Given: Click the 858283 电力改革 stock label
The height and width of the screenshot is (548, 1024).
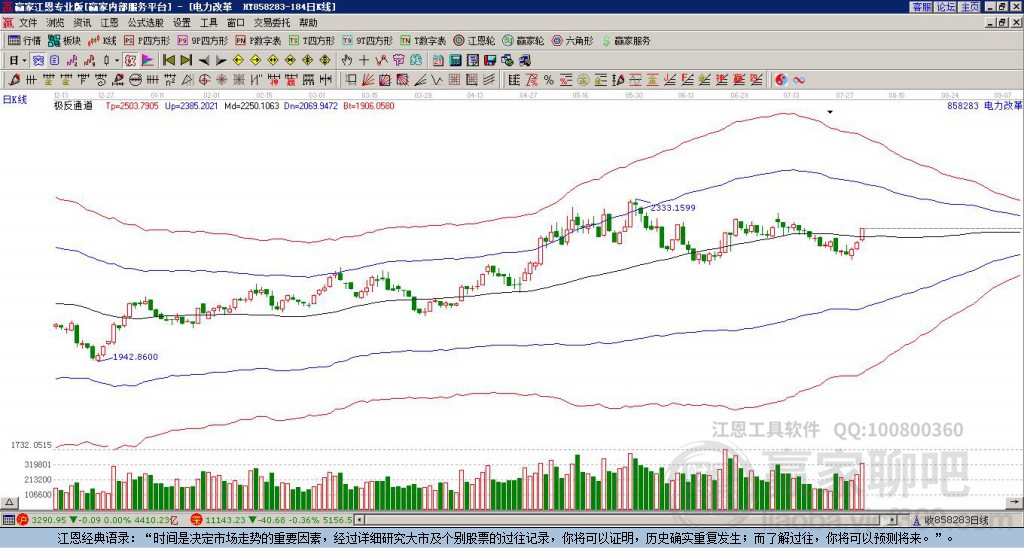Looking at the screenshot, I should 985,105.
